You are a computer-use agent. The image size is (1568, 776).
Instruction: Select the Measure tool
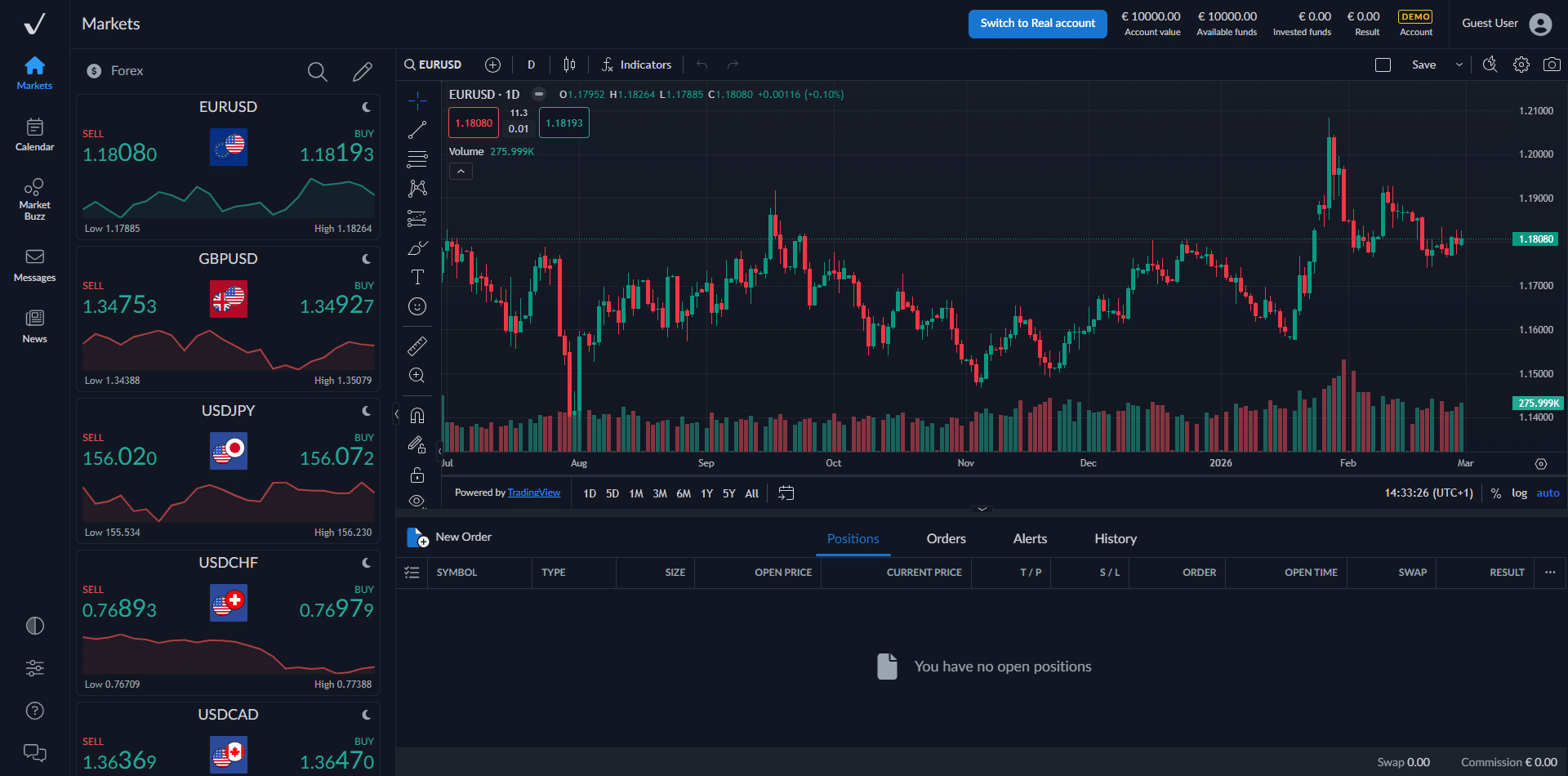tap(416, 346)
